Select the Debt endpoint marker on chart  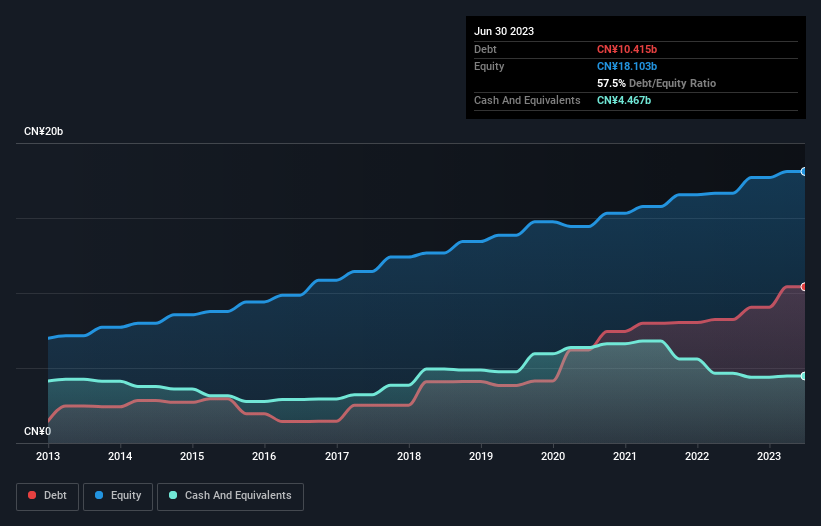[804, 287]
